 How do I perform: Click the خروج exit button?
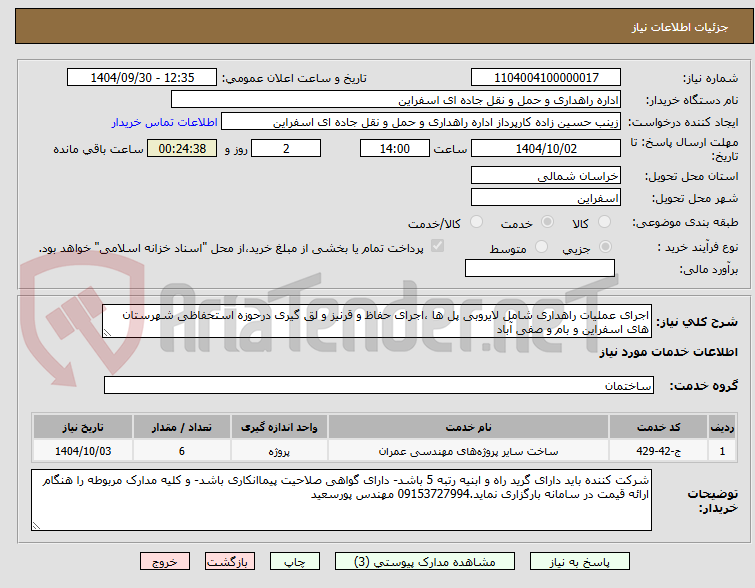tap(165, 562)
